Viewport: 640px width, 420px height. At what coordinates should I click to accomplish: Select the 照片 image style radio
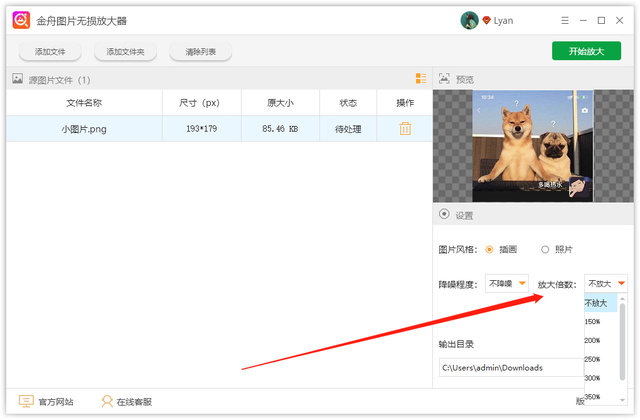pyautogui.click(x=545, y=249)
